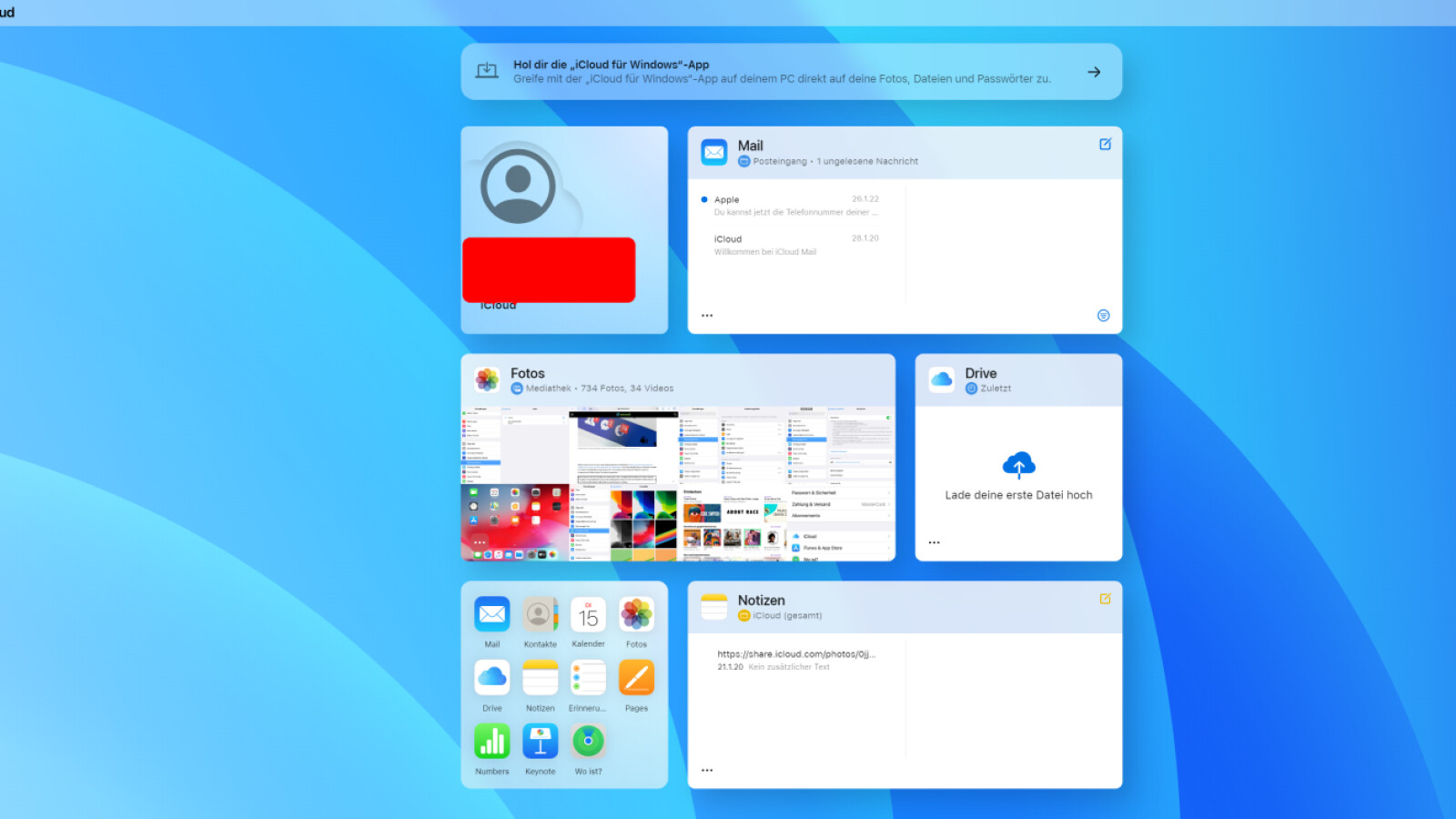Open Drive widget three-dots options menu
The width and height of the screenshot is (1456, 819).
point(934,542)
